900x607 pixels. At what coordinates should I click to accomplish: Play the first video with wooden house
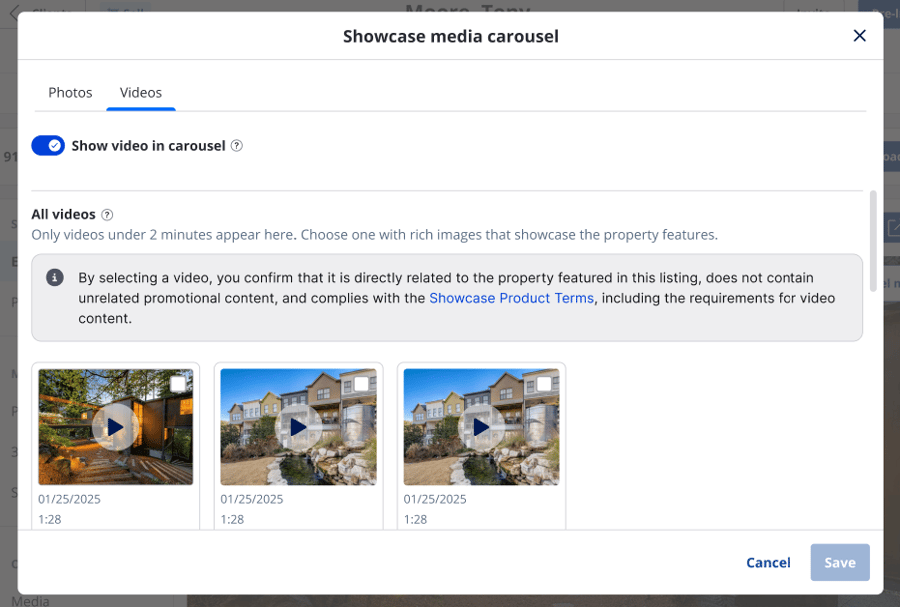point(115,428)
